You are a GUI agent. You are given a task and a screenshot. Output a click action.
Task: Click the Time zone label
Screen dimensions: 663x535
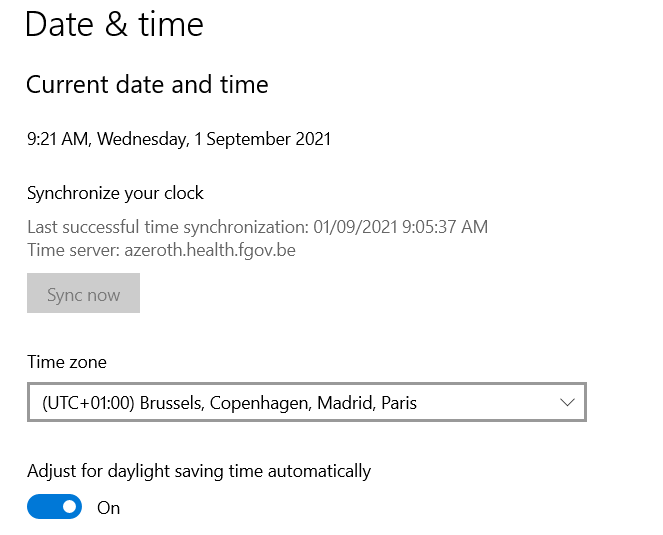tap(66, 362)
